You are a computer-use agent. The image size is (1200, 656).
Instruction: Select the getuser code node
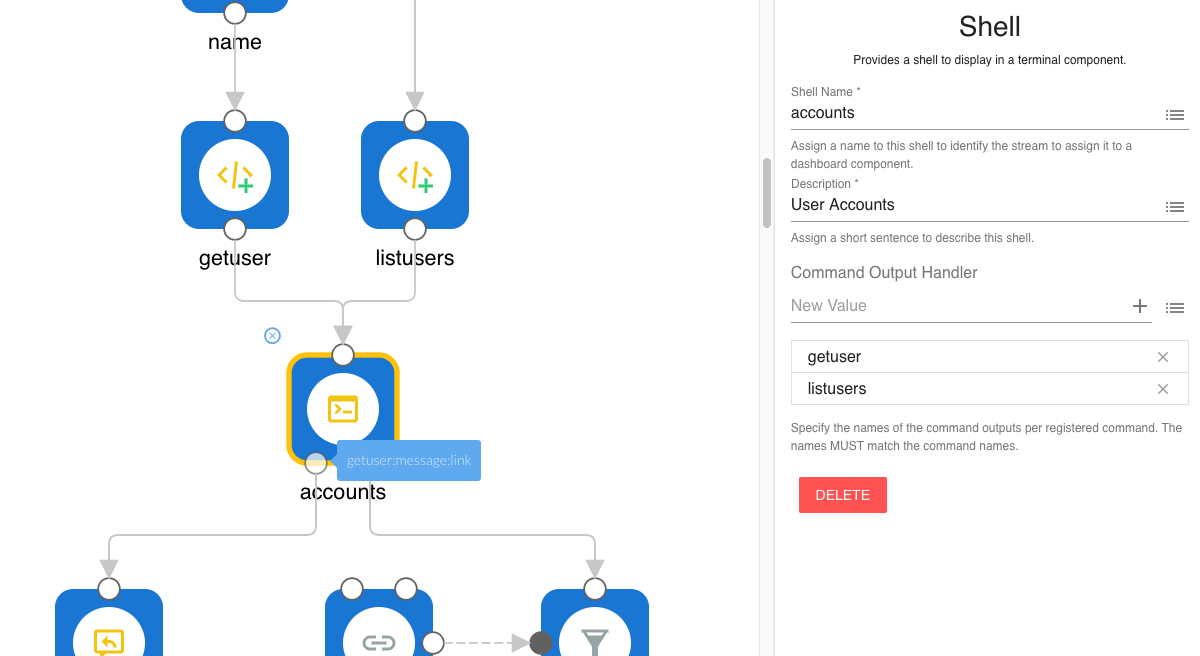pos(235,175)
